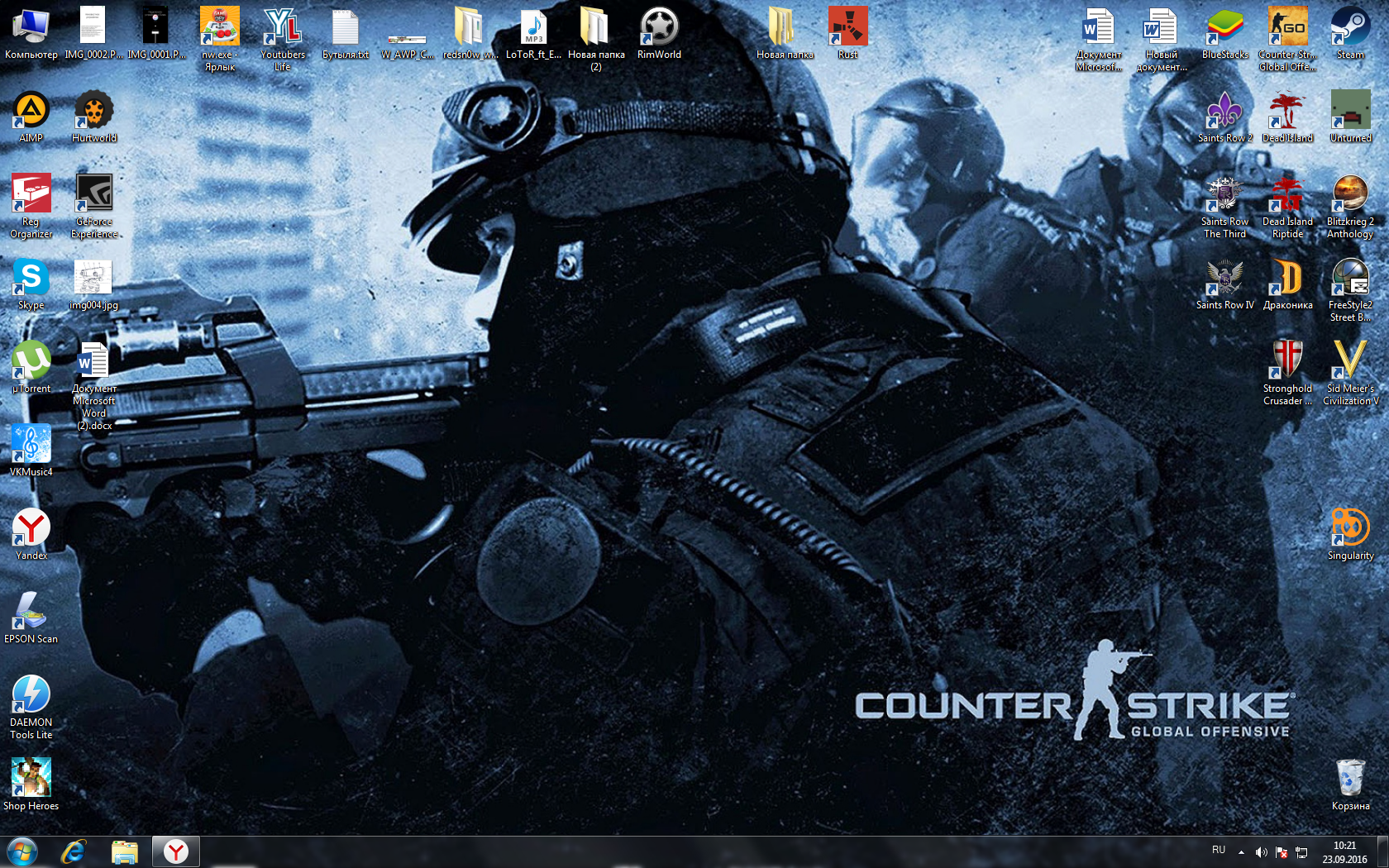Launch the Shop Heroes shortcut

pyautogui.click(x=31, y=785)
